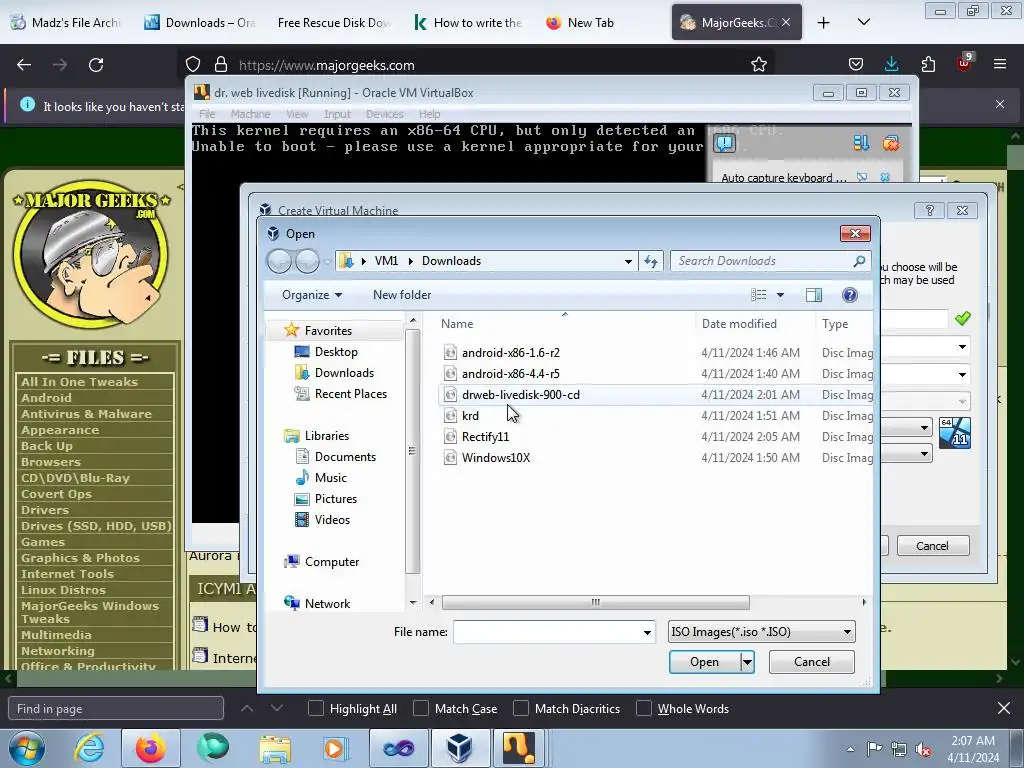Toggle Match Diacritics checkbox

pos(521,709)
